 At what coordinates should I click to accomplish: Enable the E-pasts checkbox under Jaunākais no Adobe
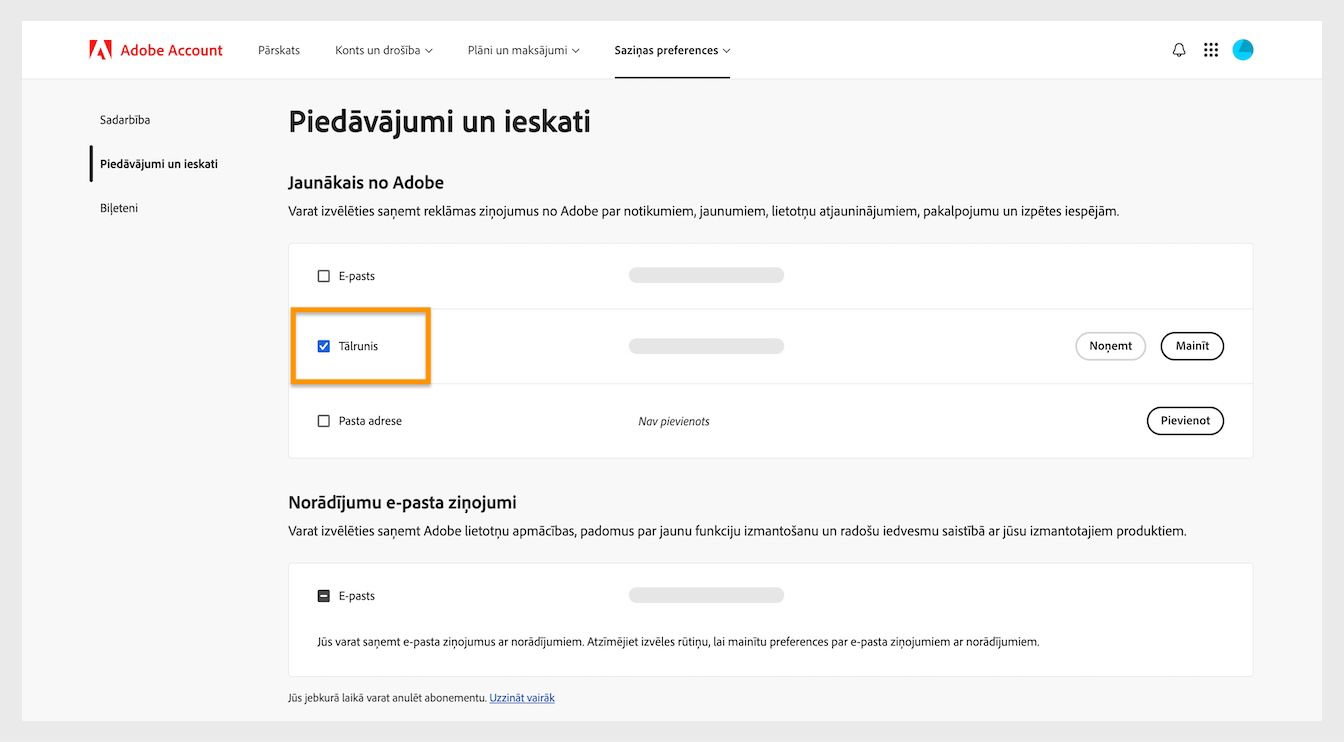point(323,276)
